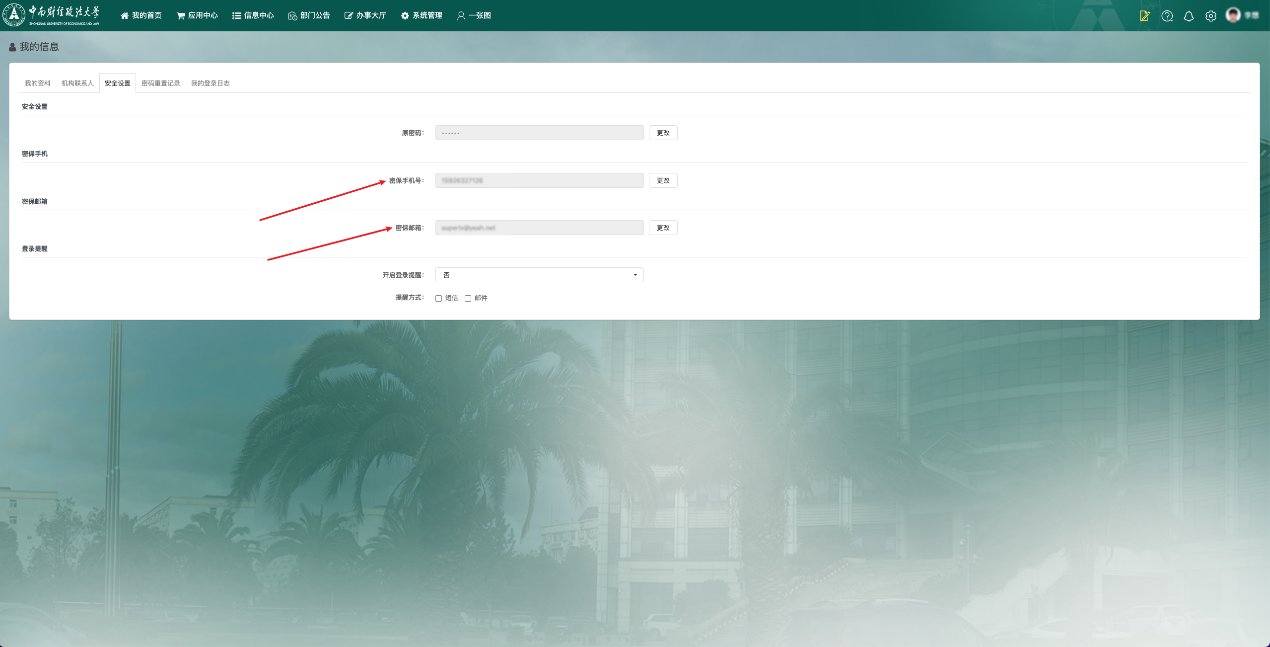Open the help question mark icon

1167,16
